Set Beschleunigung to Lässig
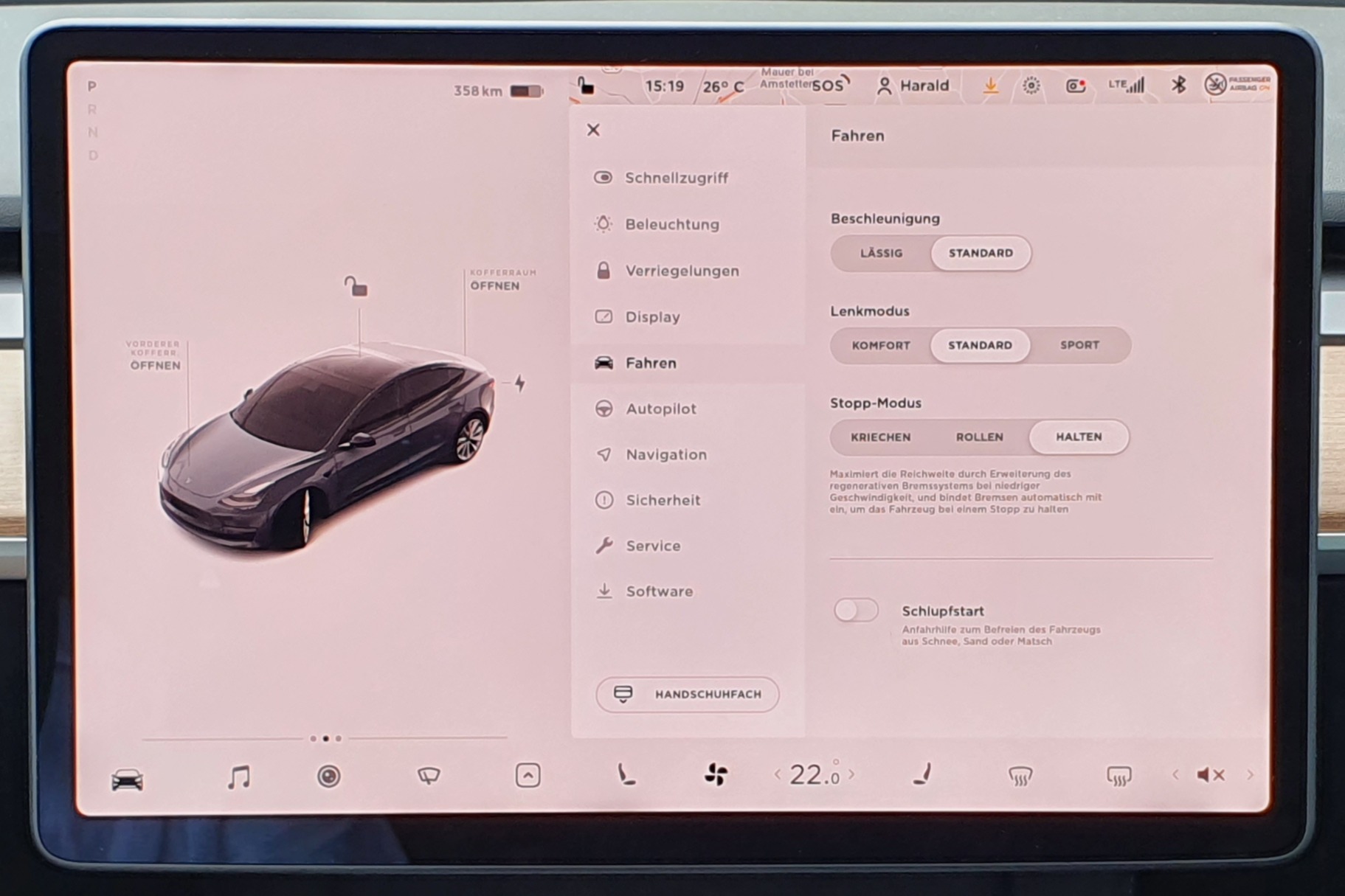This screenshot has height=896, width=1345. (881, 253)
